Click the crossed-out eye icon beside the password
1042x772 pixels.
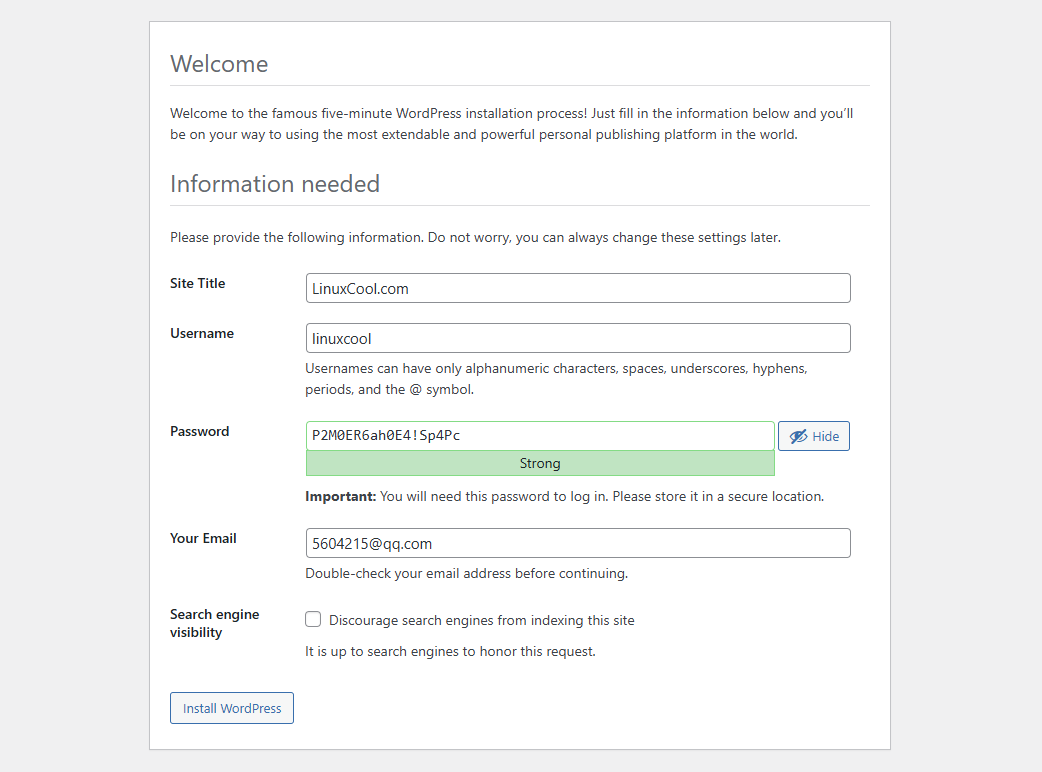coord(797,436)
